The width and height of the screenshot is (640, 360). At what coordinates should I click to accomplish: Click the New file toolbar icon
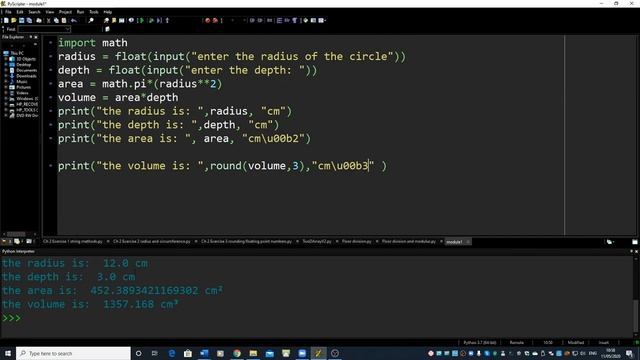(x=6, y=20)
